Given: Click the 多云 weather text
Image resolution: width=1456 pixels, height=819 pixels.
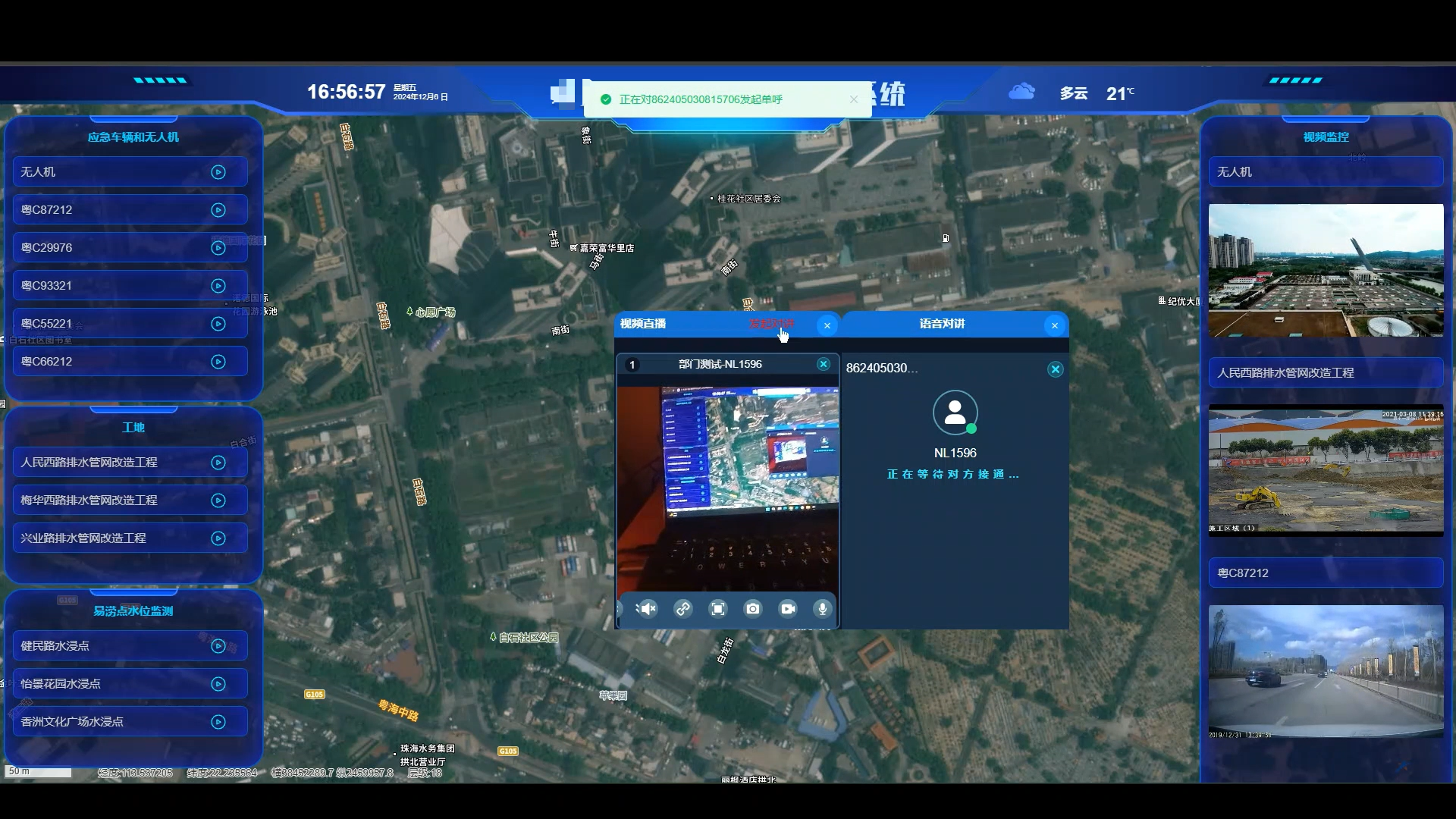Looking at the screenshot, I should click(x=1074, y=93).
